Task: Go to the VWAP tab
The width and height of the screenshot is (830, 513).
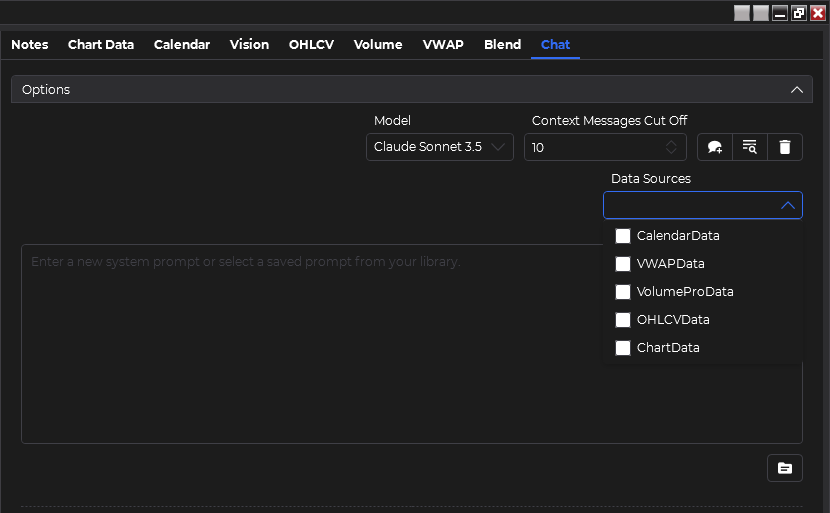Action: (443, 44)
